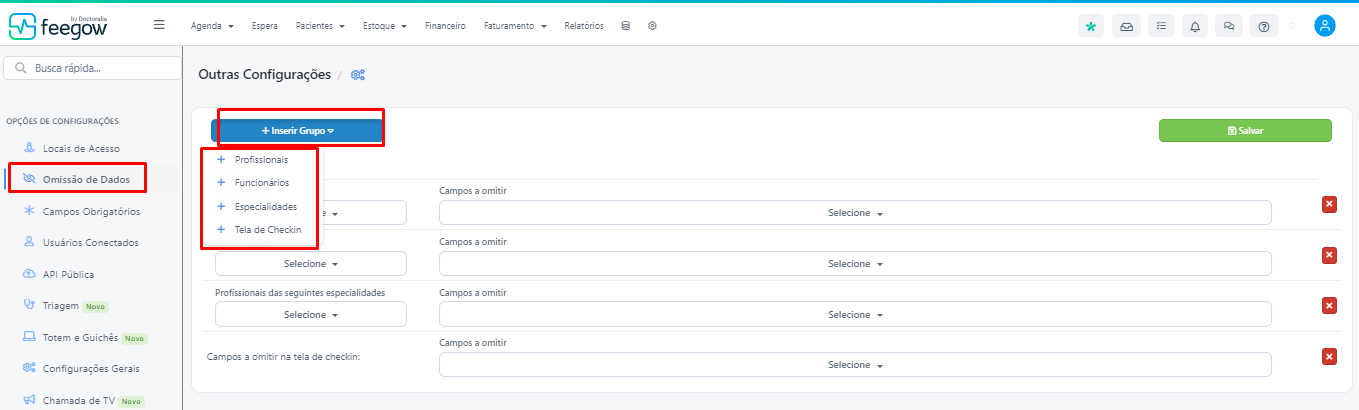Choose Especialidades from Inserir Grupo menu
The height and width of the screenshot is (410, 1359).
260,206
